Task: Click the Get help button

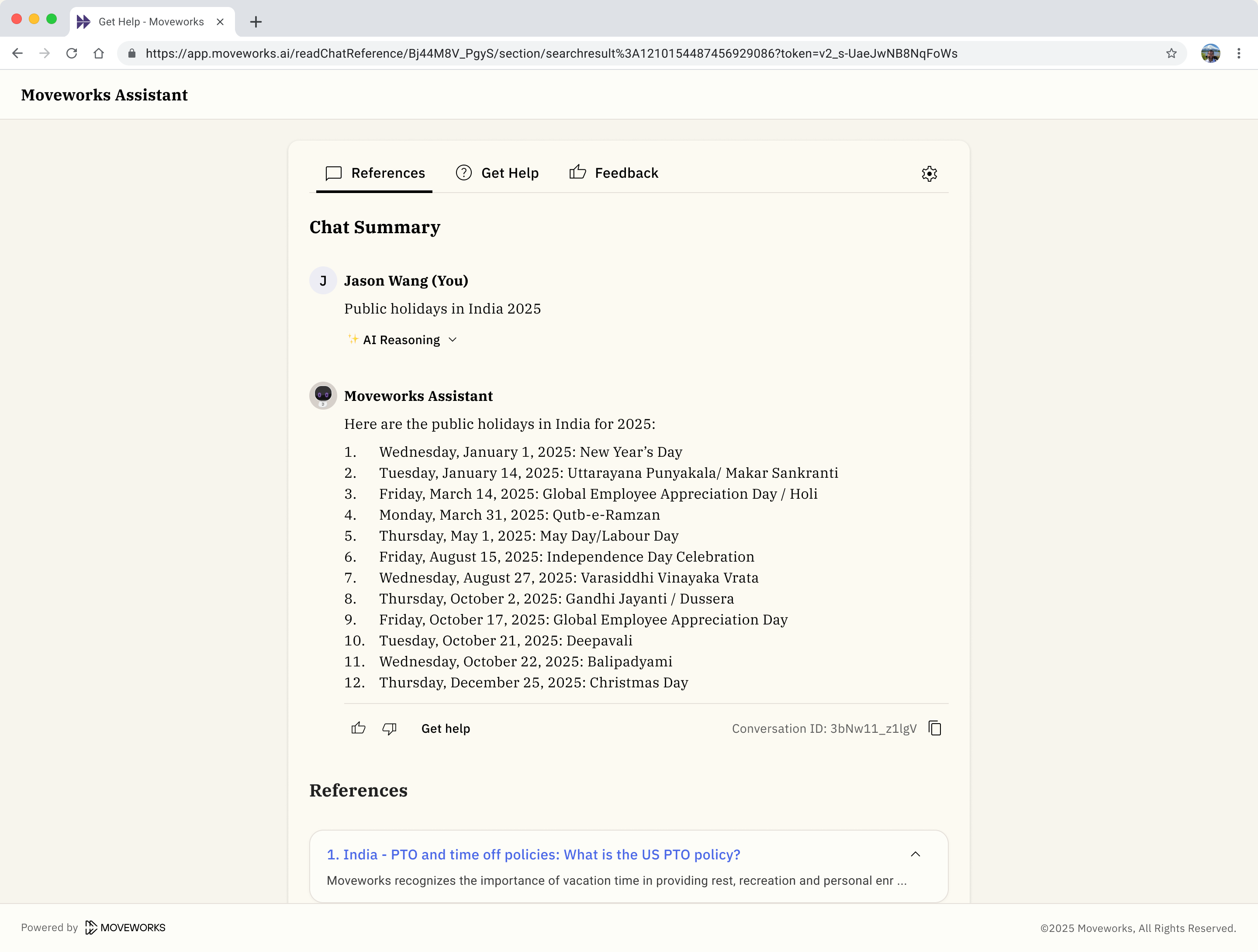Action: point(445,728)
